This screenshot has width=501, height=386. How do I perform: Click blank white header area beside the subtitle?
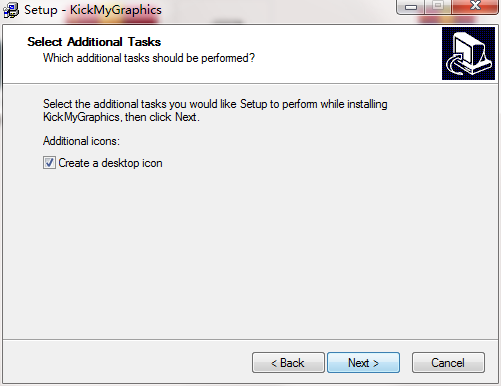347,57
